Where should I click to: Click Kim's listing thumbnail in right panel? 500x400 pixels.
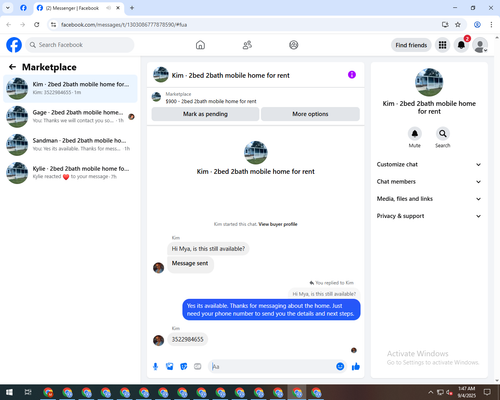click(x=429, y=82)
